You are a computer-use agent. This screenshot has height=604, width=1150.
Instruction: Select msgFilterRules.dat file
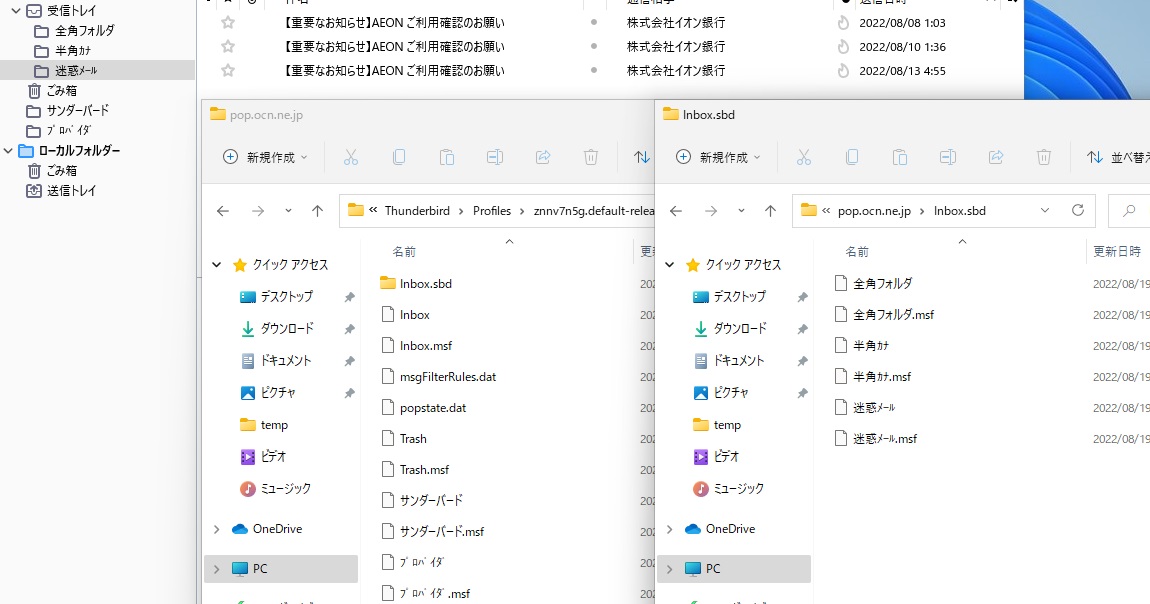click(x=447, y=377)
